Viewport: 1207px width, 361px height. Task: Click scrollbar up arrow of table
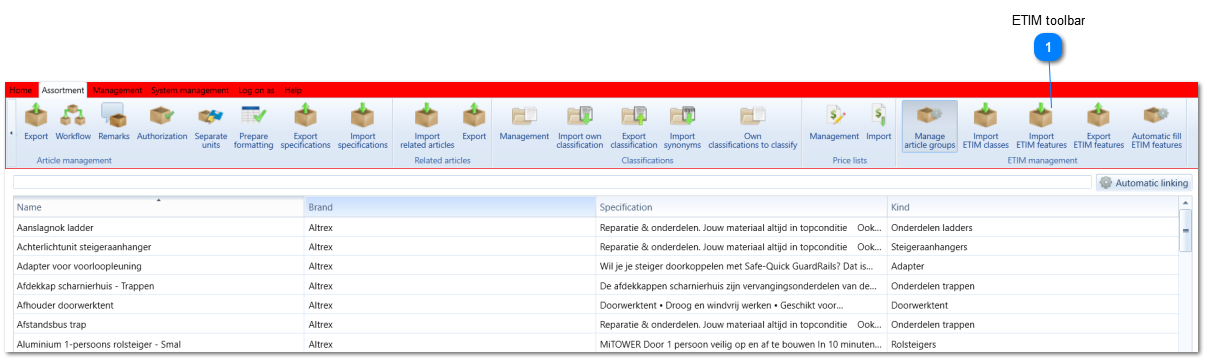pyautogui.click(x=1186, y=204)
